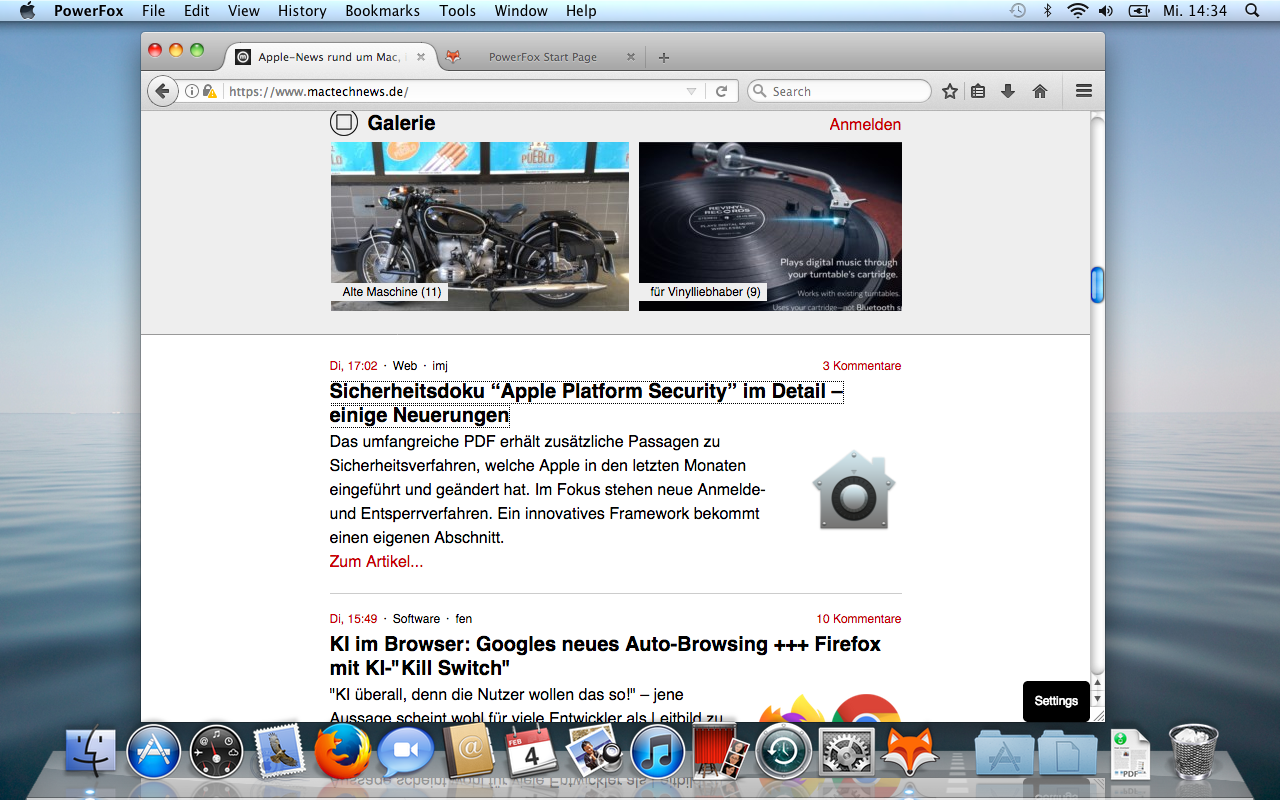Switch to the PowerFox Start Page tab
The height and width of the screenshot is (800, 1280).
pyautogui.click(x=542, y=57)
